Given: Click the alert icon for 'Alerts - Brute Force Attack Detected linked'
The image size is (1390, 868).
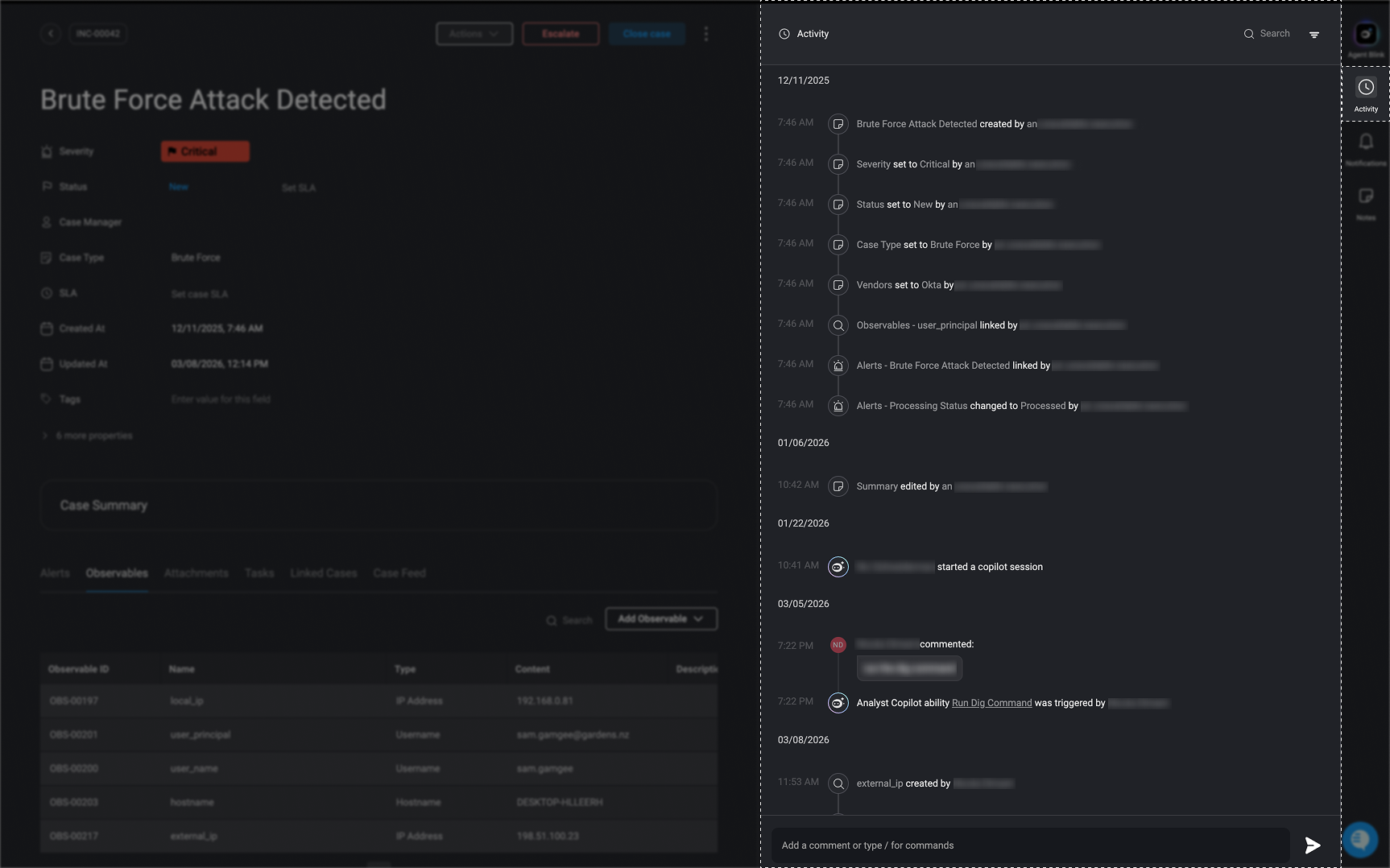Looking at the screenshot, I should tap(838, 366).
